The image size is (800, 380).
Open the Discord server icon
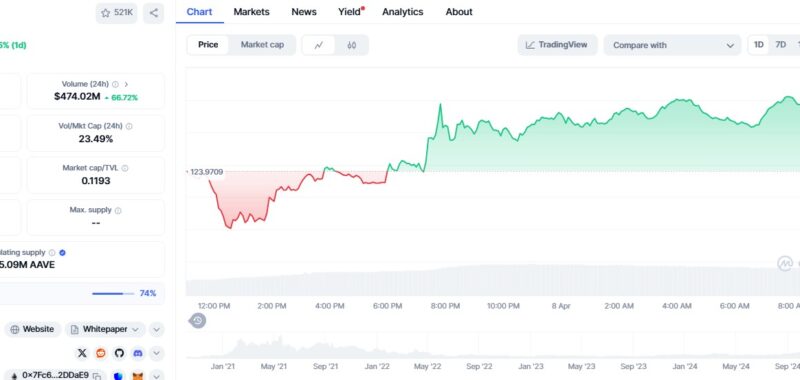138,353
